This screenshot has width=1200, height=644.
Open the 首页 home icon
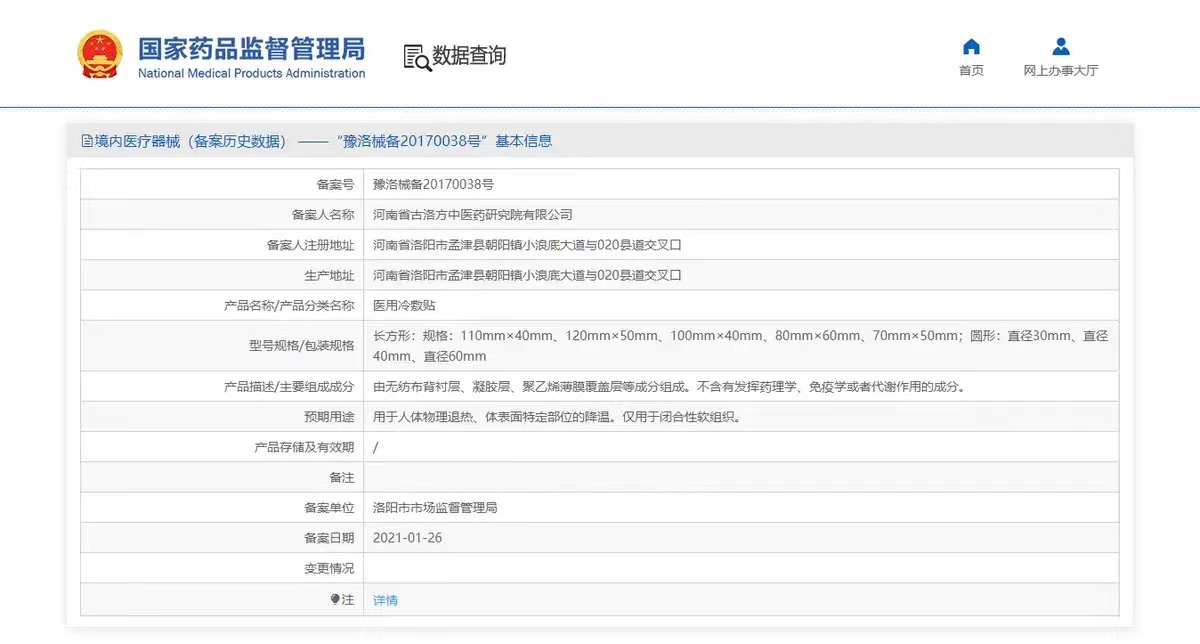[x=971, y=47]
